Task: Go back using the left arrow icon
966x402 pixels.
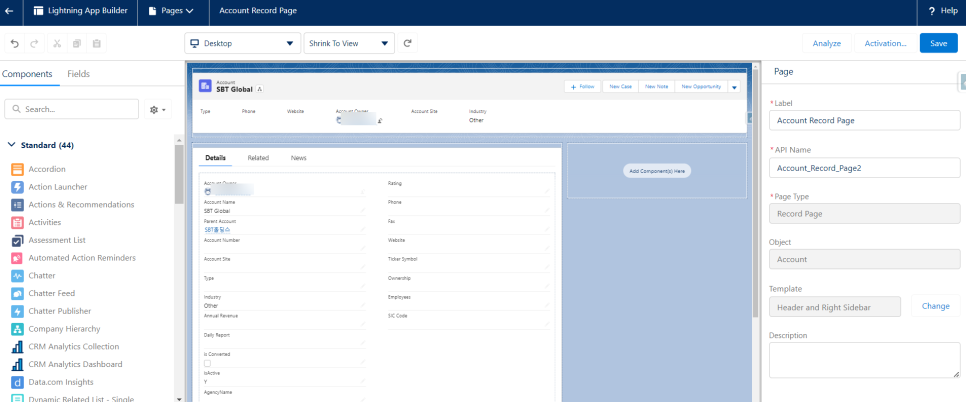Action: (x=9, y=11)
